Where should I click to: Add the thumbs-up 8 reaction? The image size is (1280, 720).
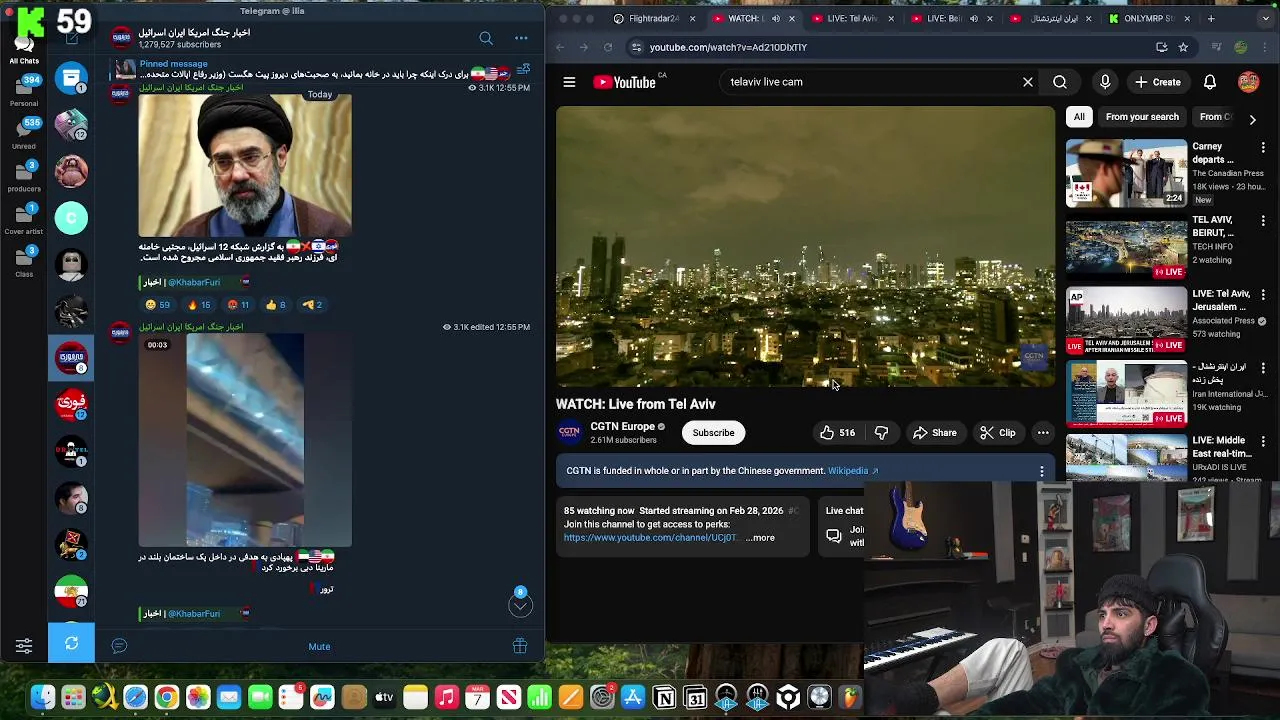(x=276, y=305)
